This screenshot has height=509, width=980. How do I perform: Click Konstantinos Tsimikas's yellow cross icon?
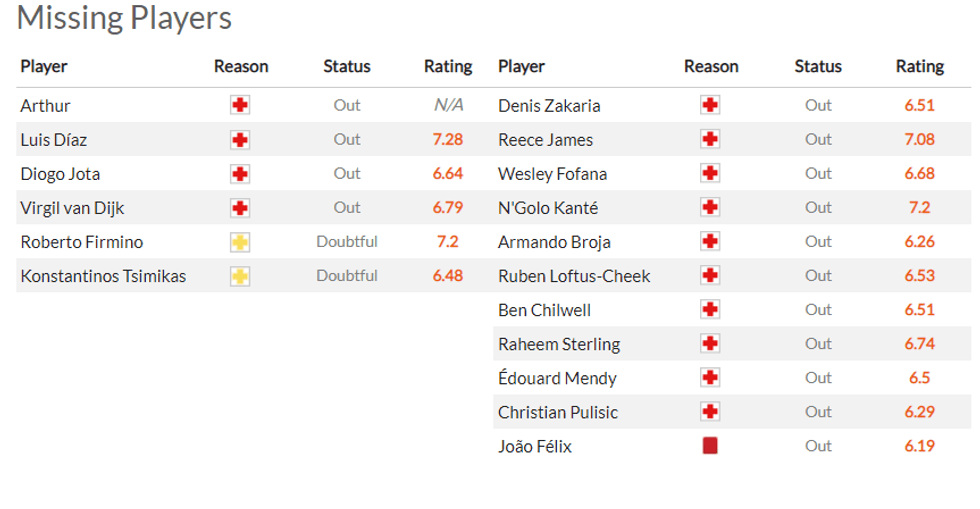pyautogui.click(x=240, y=276)
